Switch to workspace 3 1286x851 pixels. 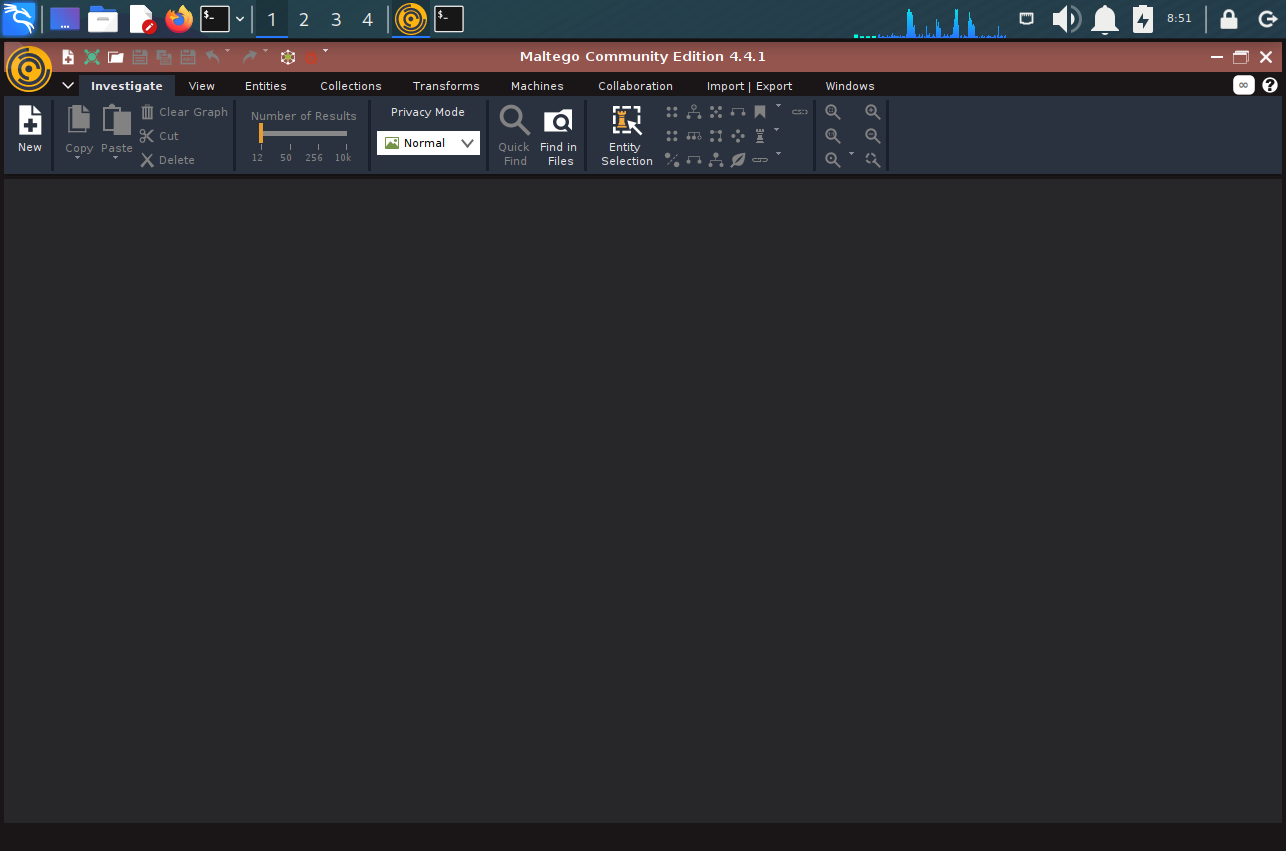coord(336,19)
